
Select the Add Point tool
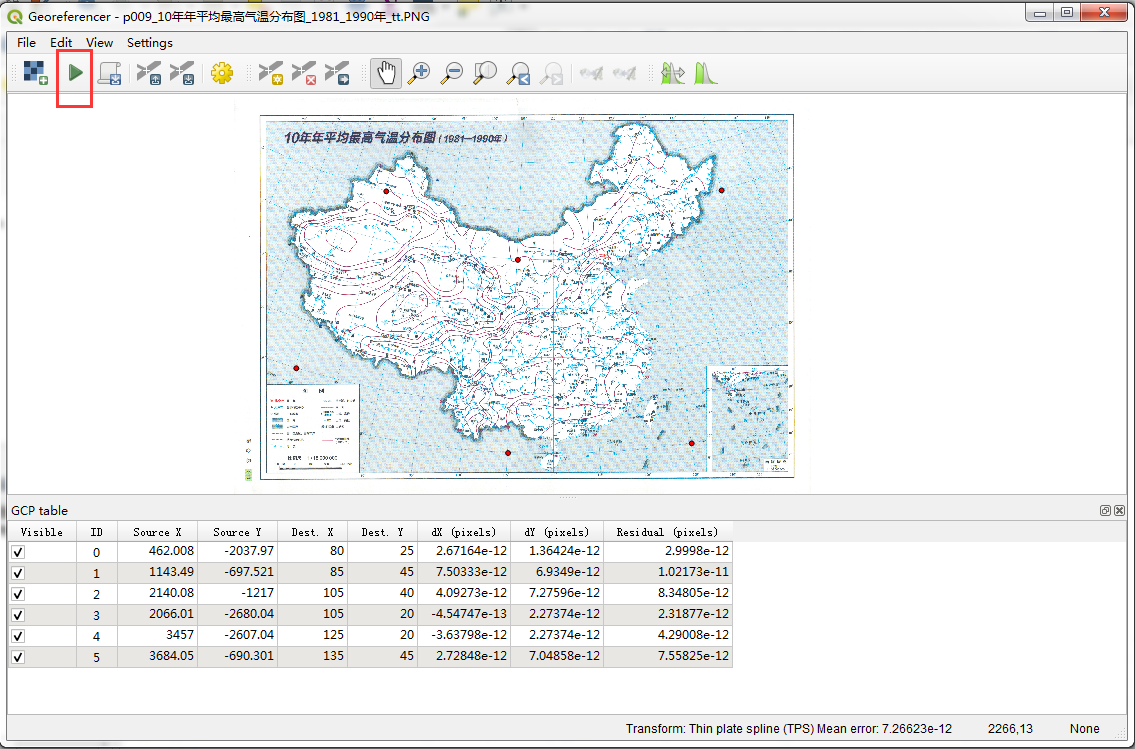tap(271, 73)
